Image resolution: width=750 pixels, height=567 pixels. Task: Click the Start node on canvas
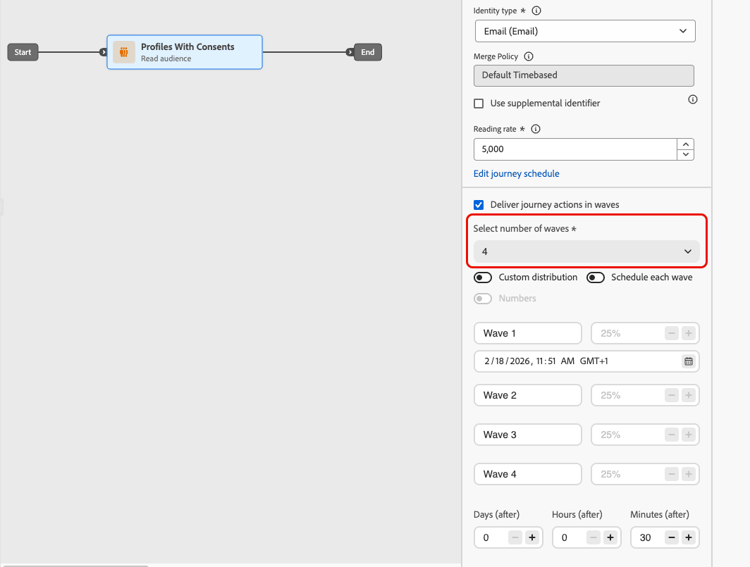tap(22, 52)
